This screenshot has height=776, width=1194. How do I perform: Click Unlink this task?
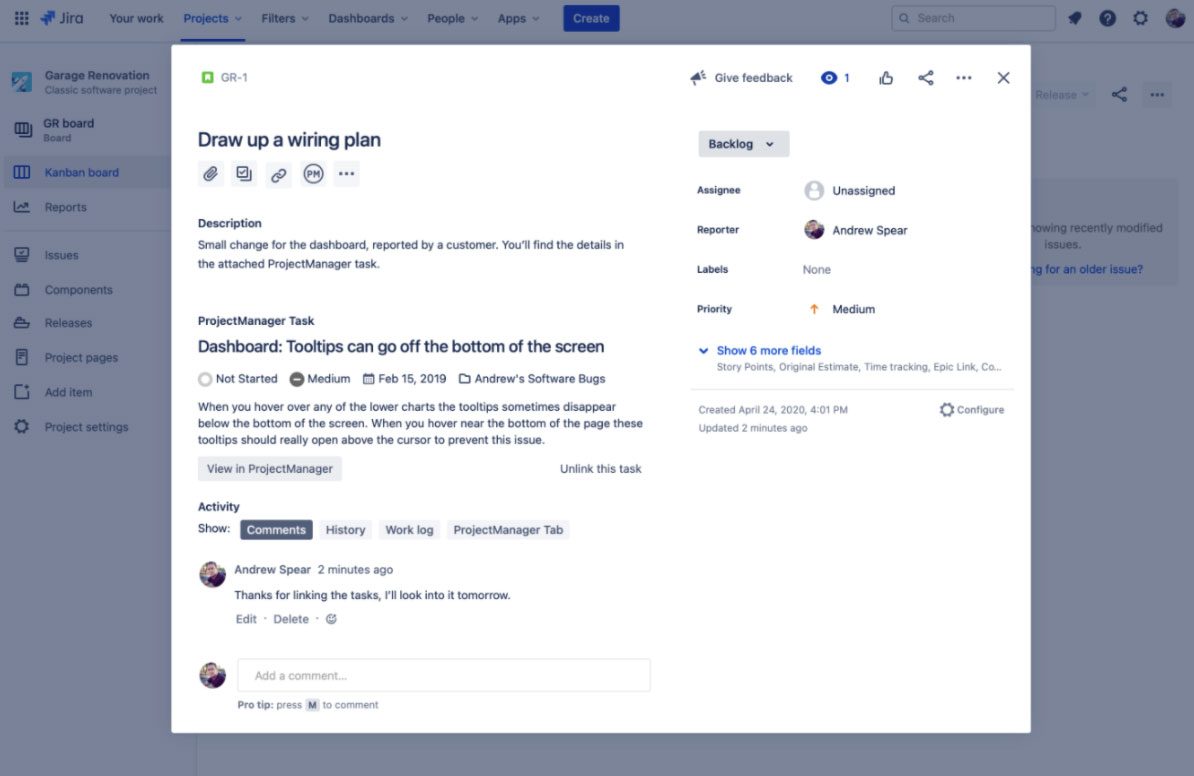[601, 468]
